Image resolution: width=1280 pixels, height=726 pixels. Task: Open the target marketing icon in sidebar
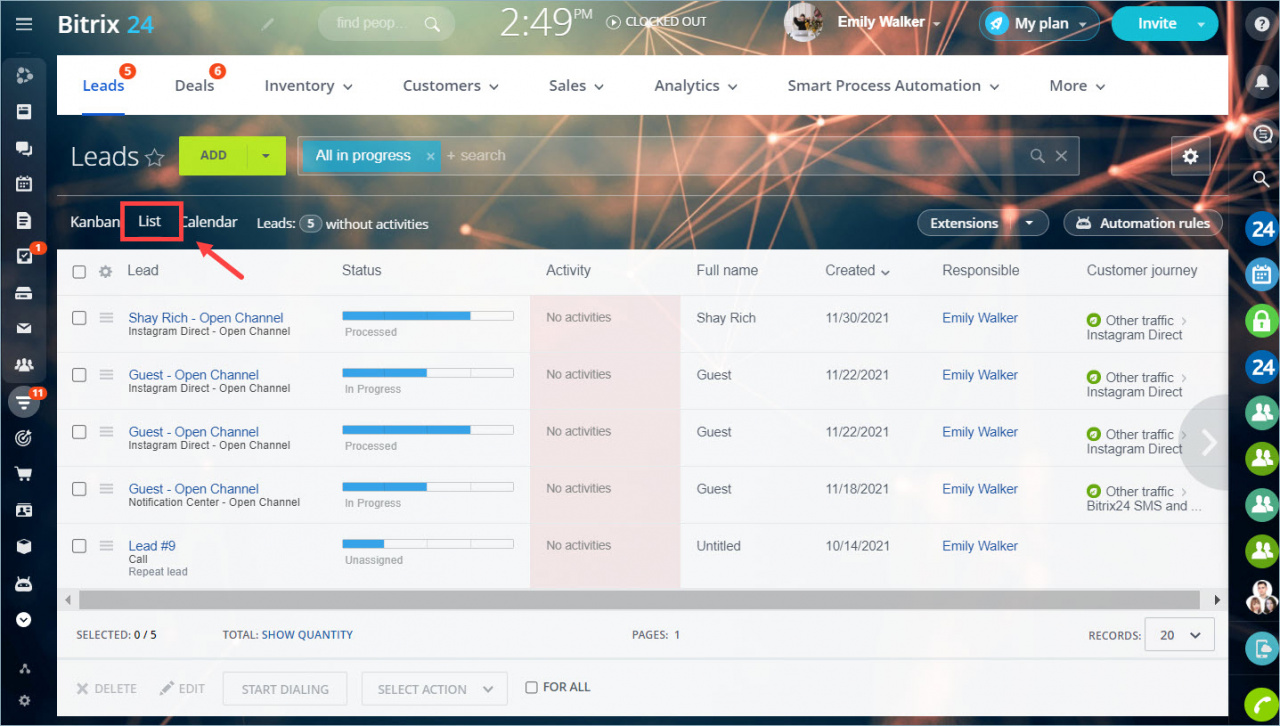point(24,438)
